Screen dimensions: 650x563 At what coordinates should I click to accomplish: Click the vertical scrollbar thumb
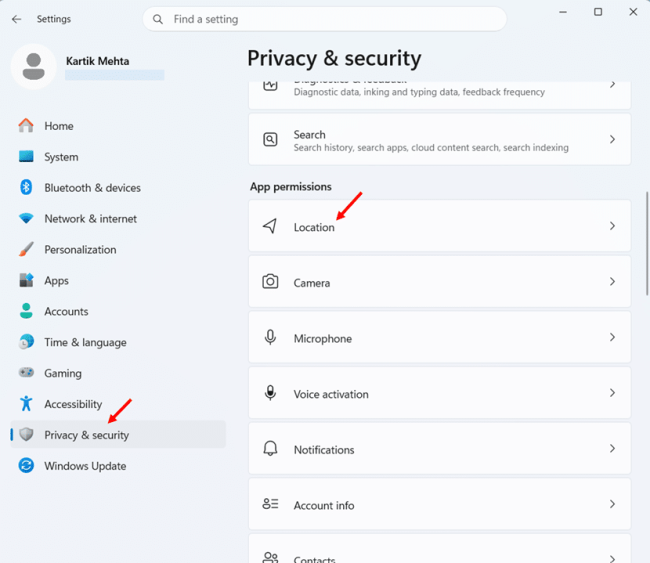point(647,243)
